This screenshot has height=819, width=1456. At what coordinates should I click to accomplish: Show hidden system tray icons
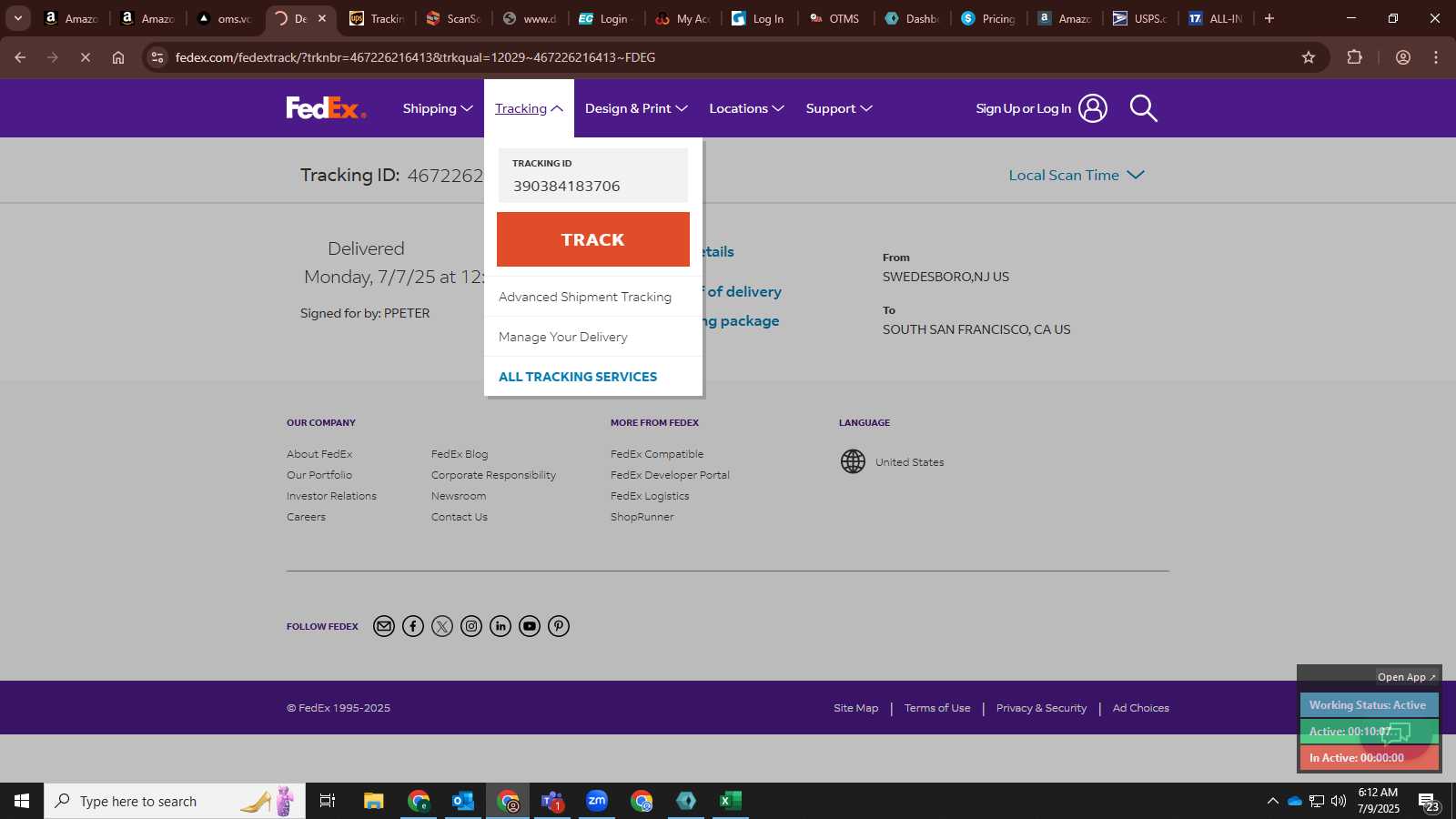[1272, 801]
